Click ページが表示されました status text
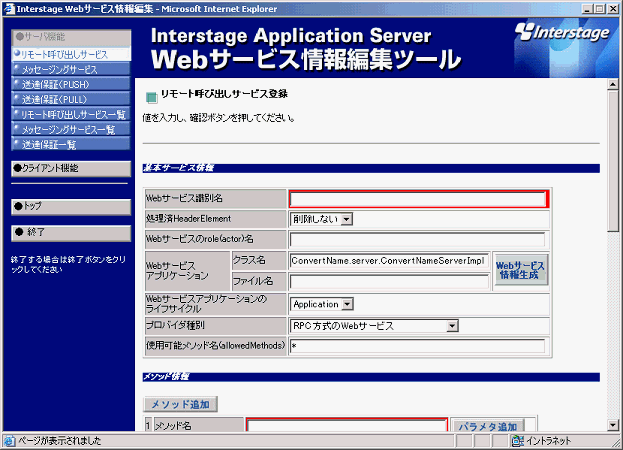Viewport: 623px width, 450px height. click(x=60, y=441)
